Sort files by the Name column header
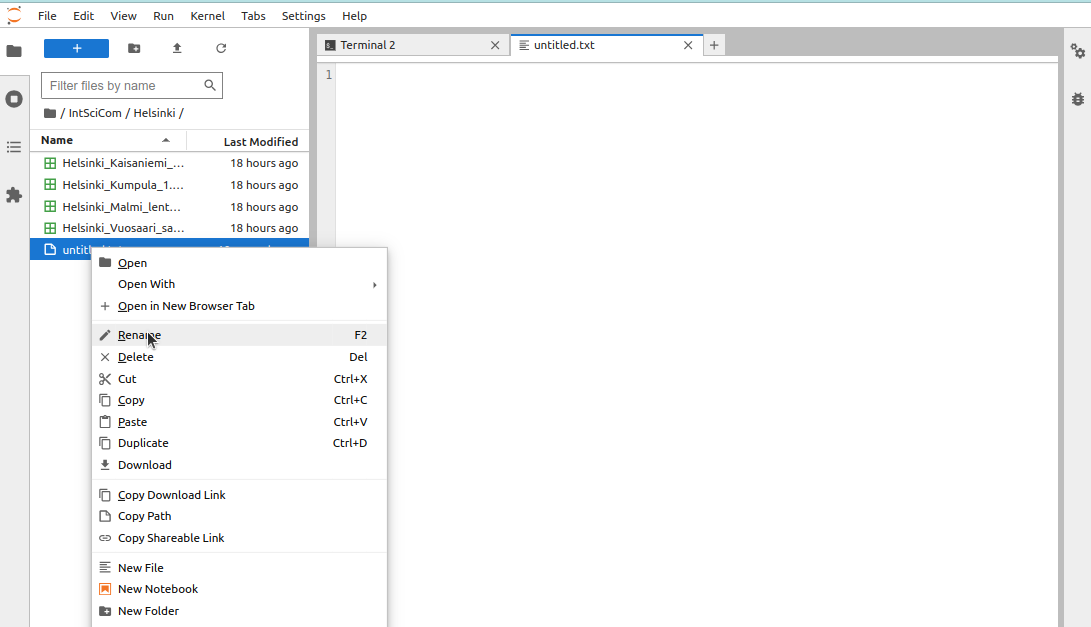 108,141
